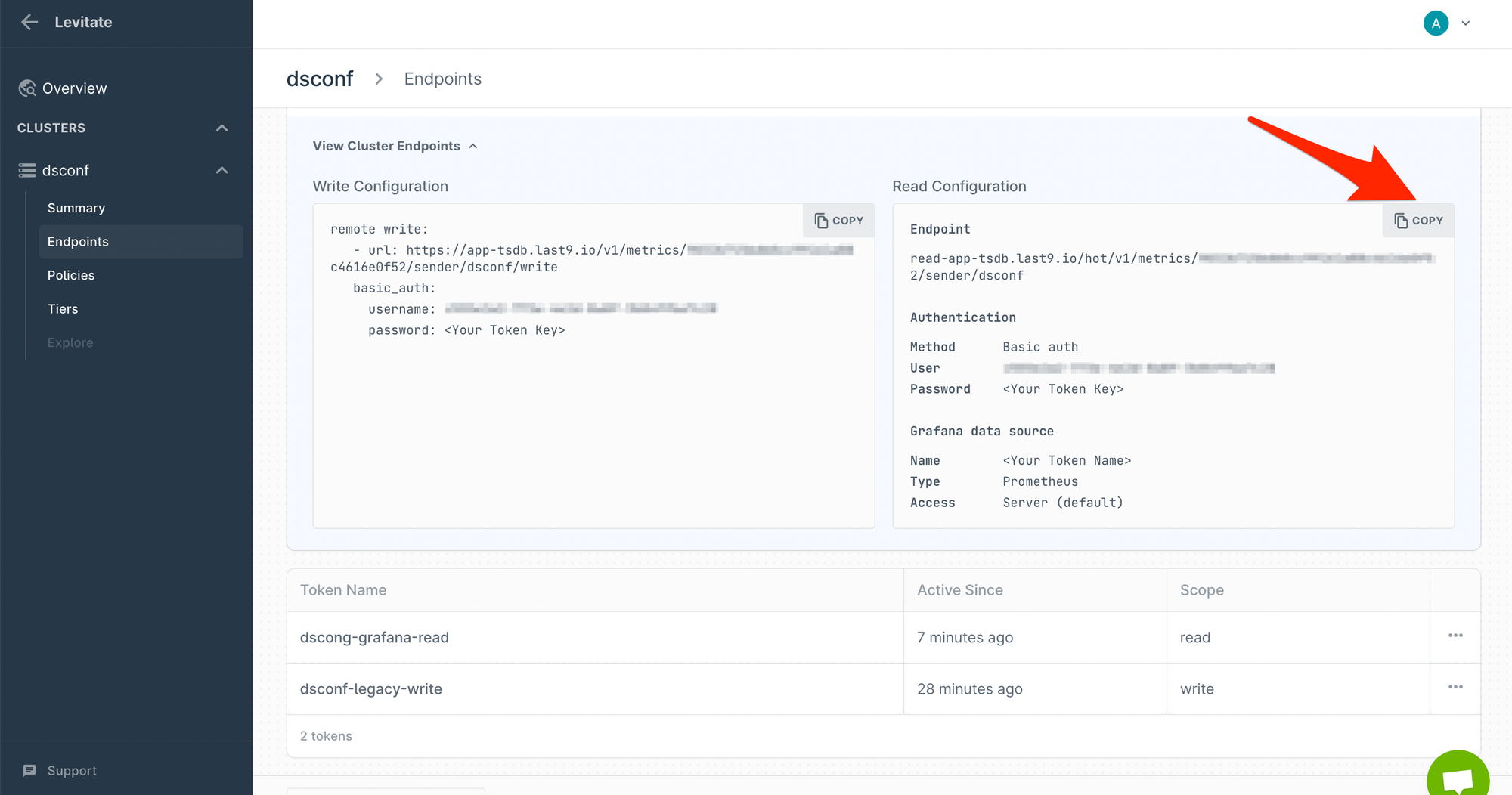Click the read endpoint URL text
Image resolution: width=1512 pixels, height=795 pixels.
1172,267
